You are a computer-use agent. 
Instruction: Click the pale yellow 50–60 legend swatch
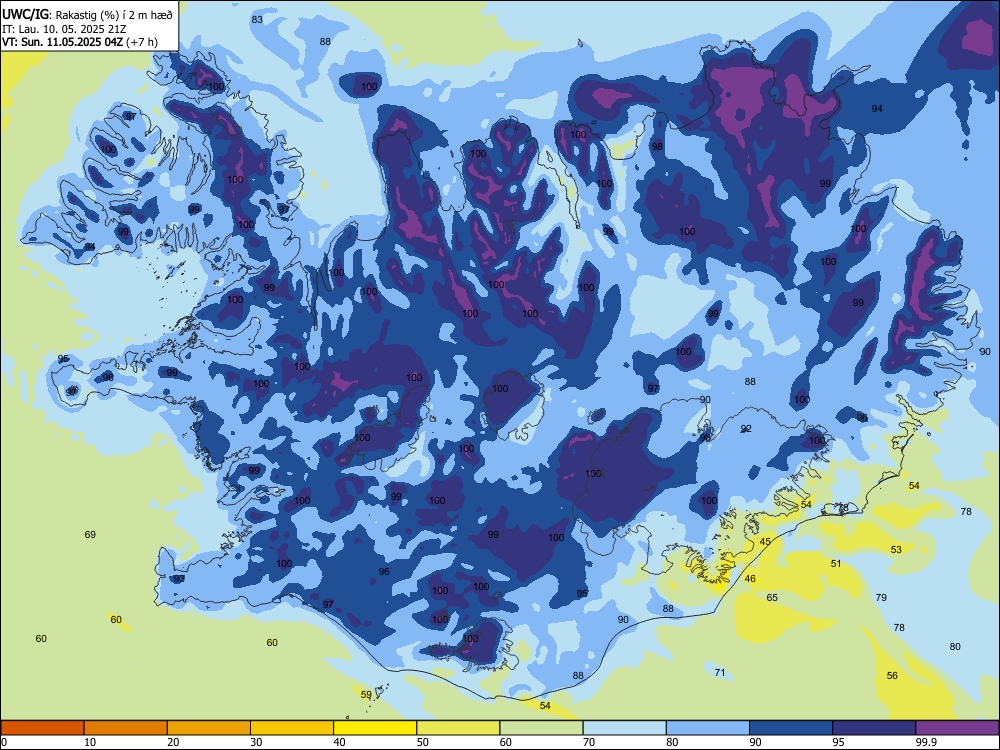458,728
